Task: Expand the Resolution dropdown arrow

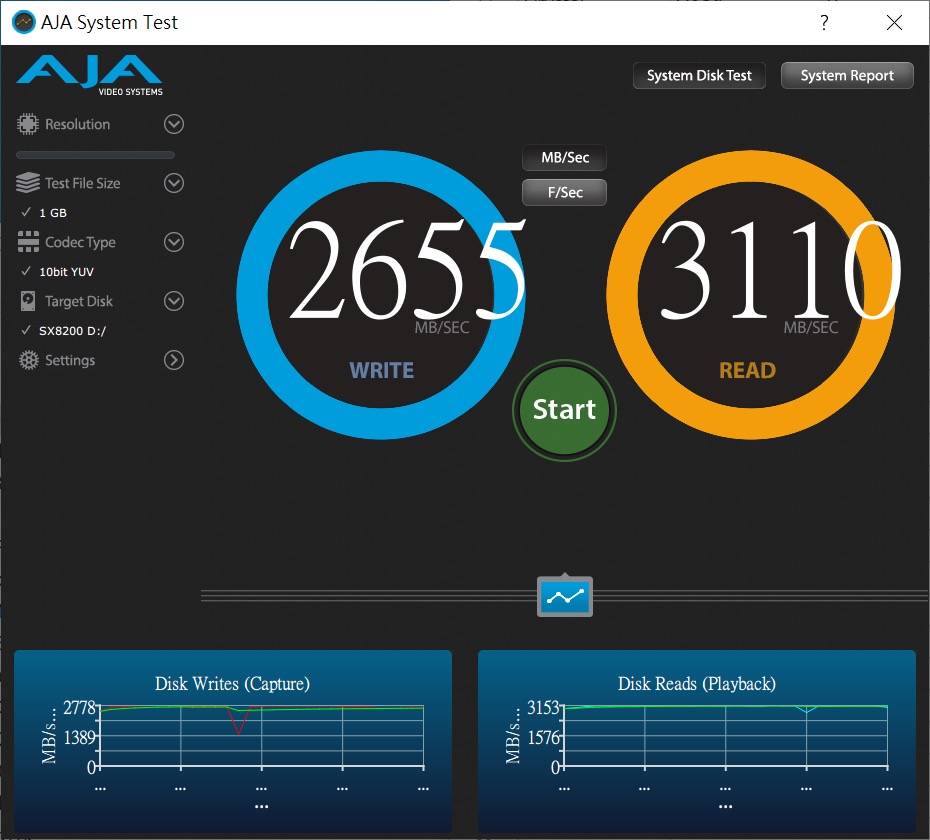Action: click(x=174, y=124)
